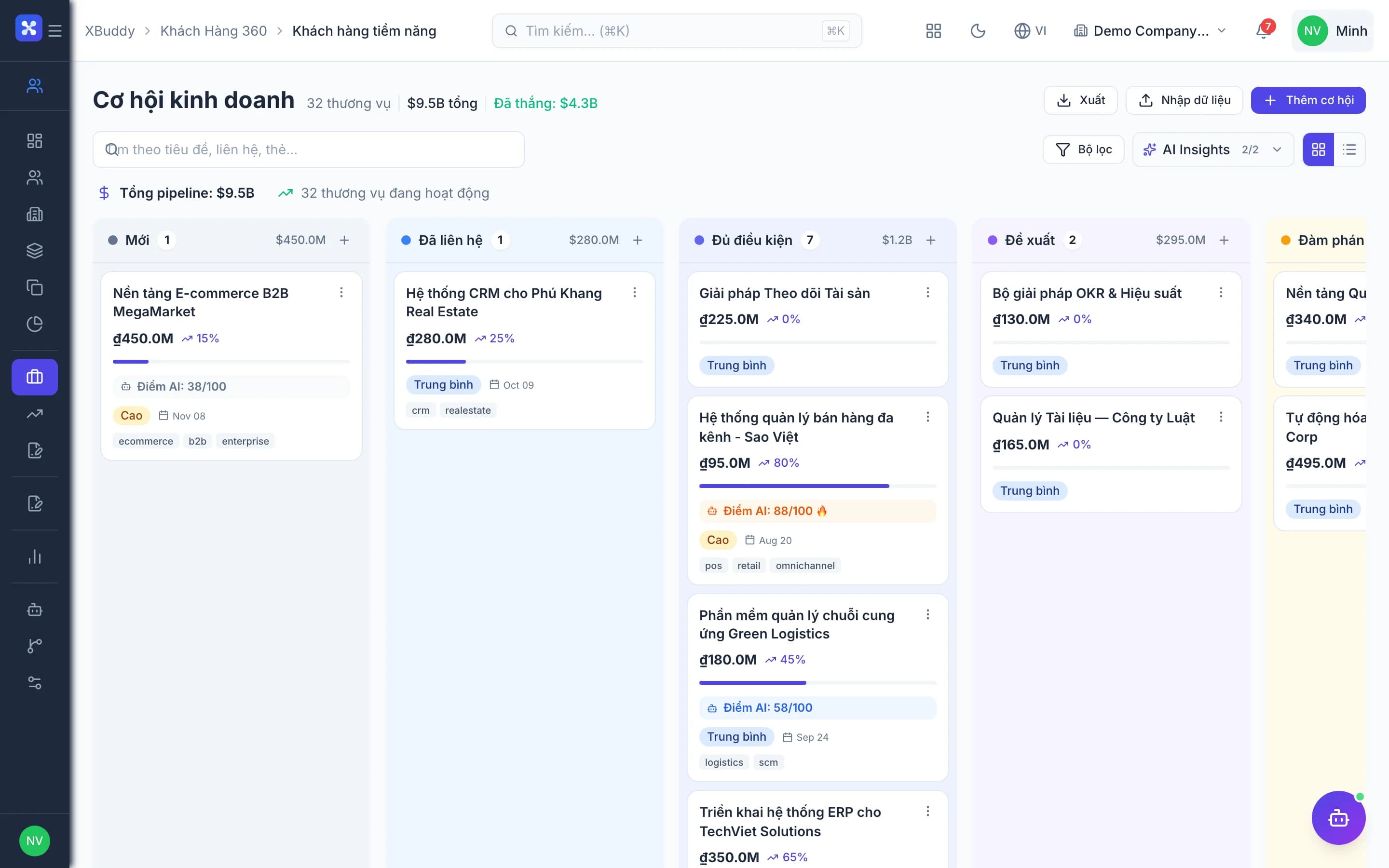The image size is (1389, 868).
Task: Add a deal to the Đề xuất column
Action: (x=1224, y=240)
